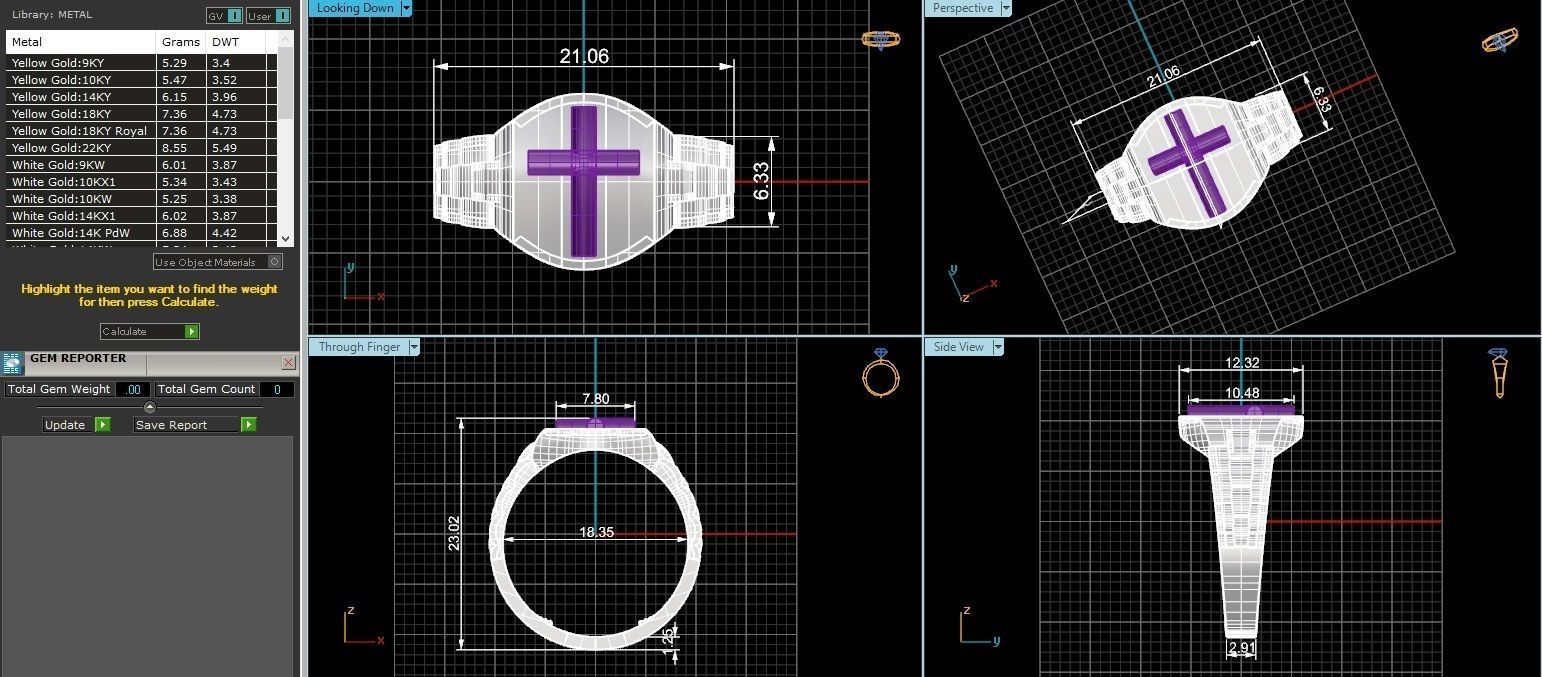Select the Yellow Gold:18KY Royal row
This screenshot has height=677, width=1542.
[142, 130]
